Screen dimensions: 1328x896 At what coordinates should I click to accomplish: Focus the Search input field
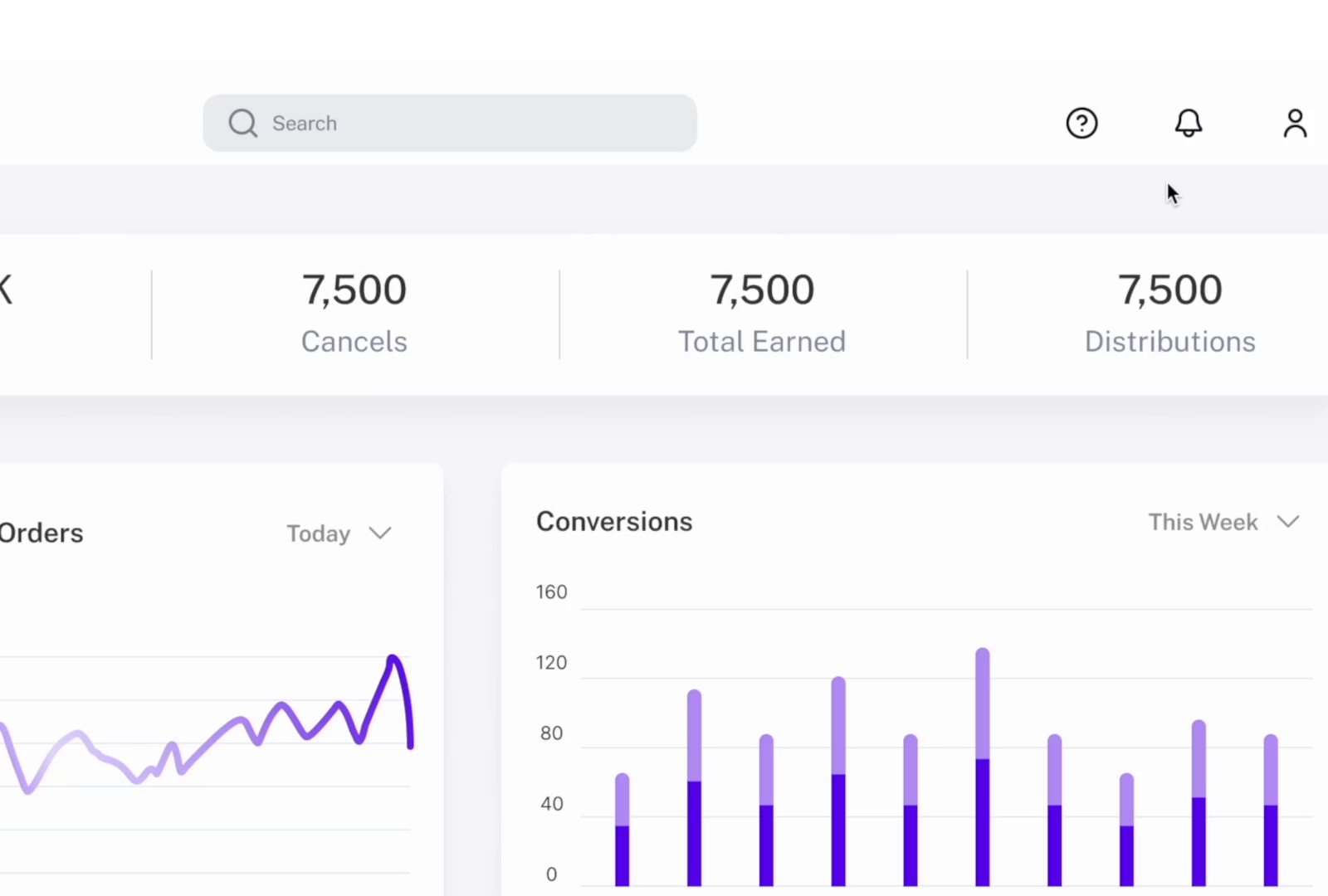450,123
